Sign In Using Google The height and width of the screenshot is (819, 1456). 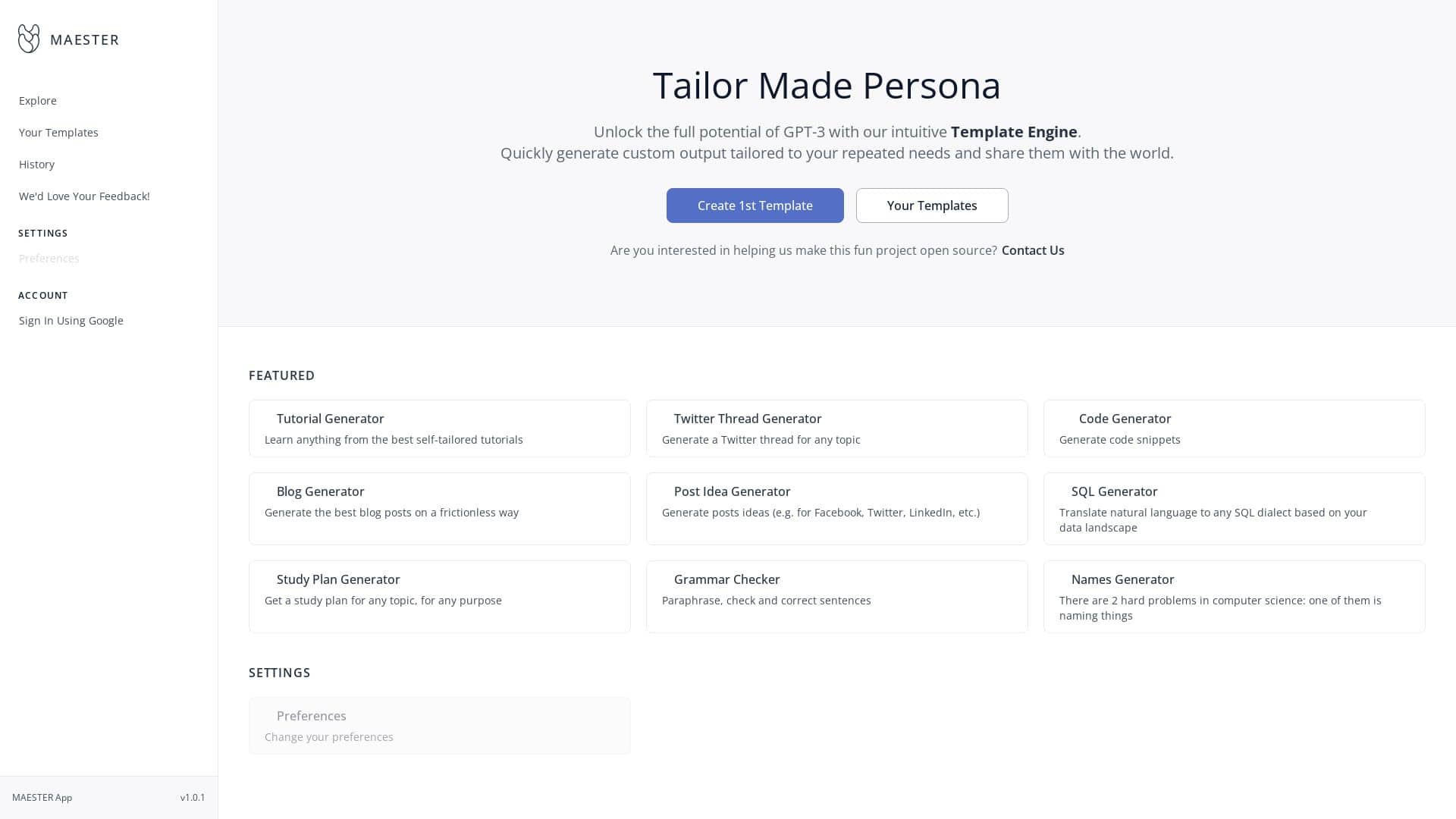tap(71, 320)
